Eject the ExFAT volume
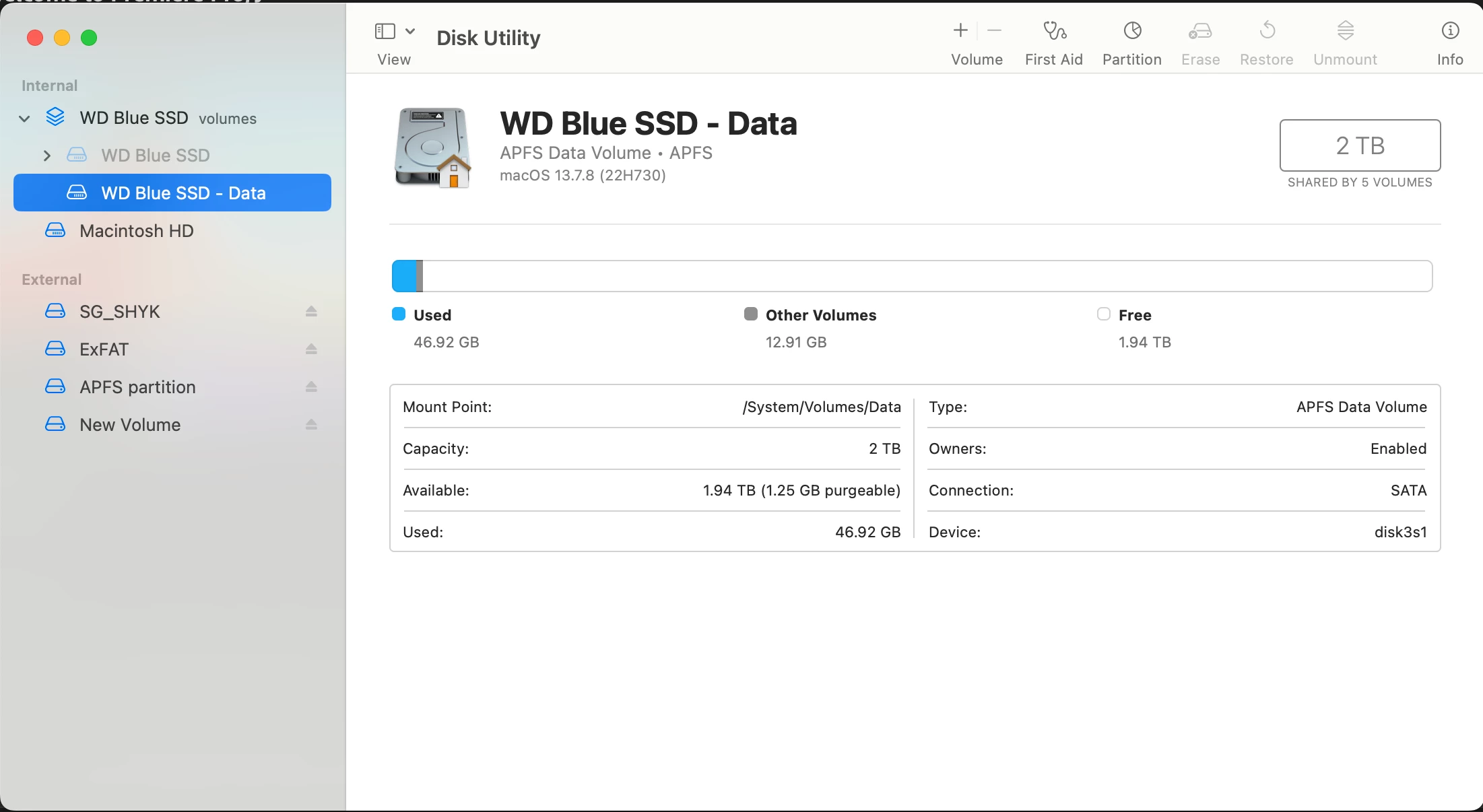The image size is (1483, 812). tap(311, 349)
